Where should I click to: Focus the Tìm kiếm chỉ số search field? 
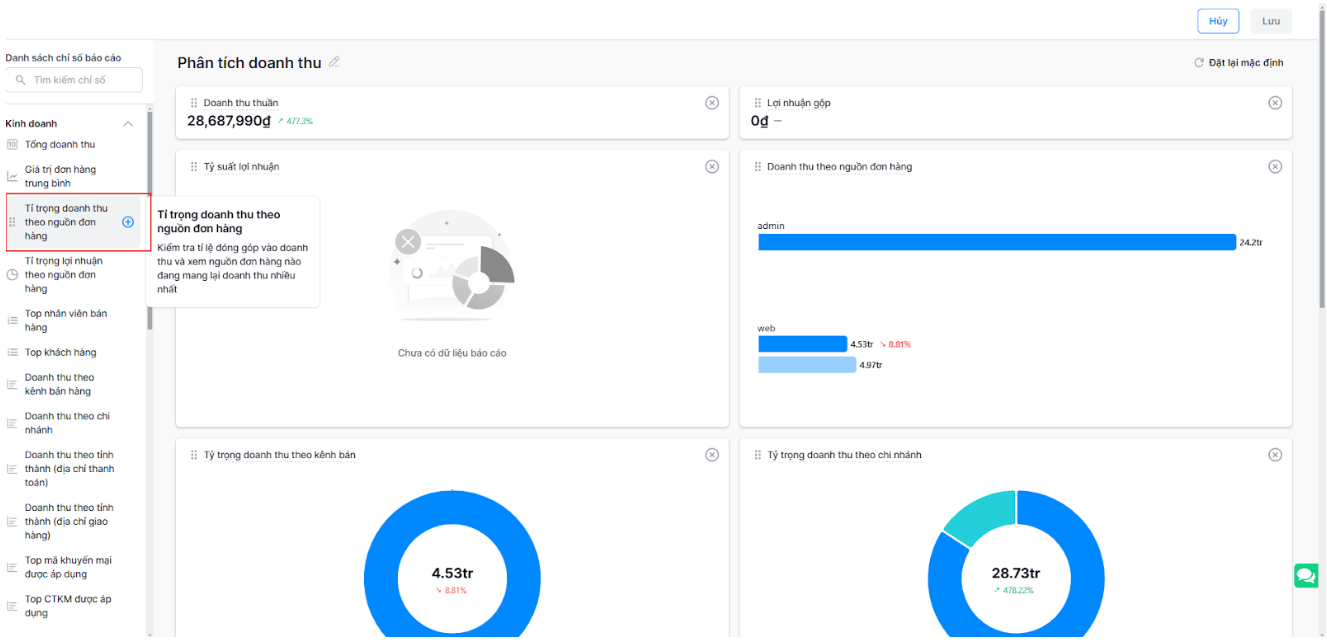[x=74, y=80]
